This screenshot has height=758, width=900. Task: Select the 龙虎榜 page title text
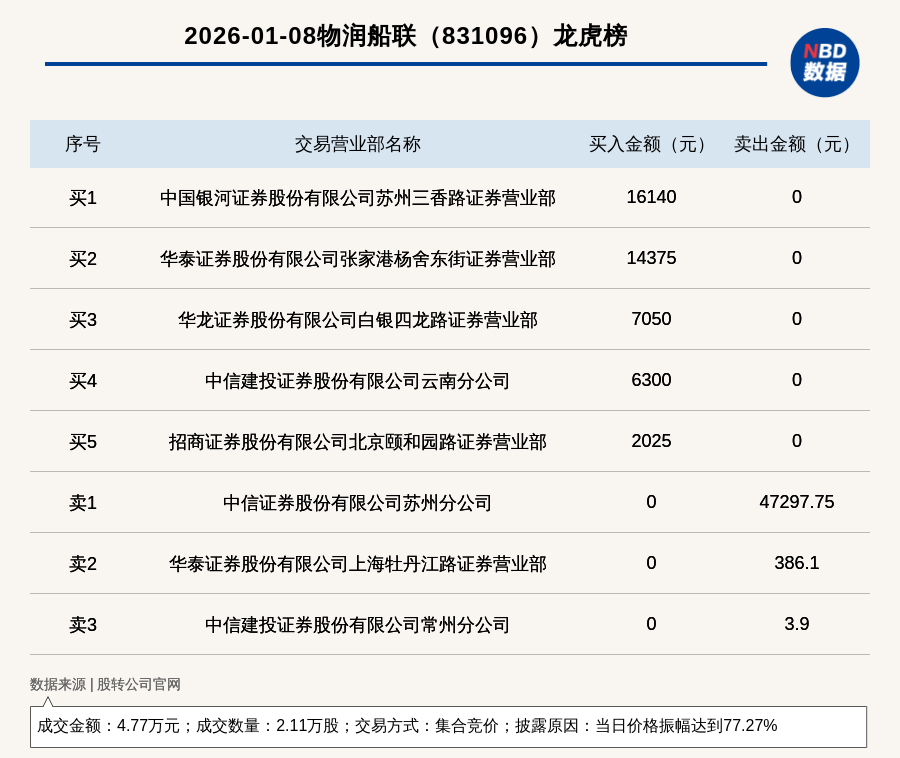point(405,36)
